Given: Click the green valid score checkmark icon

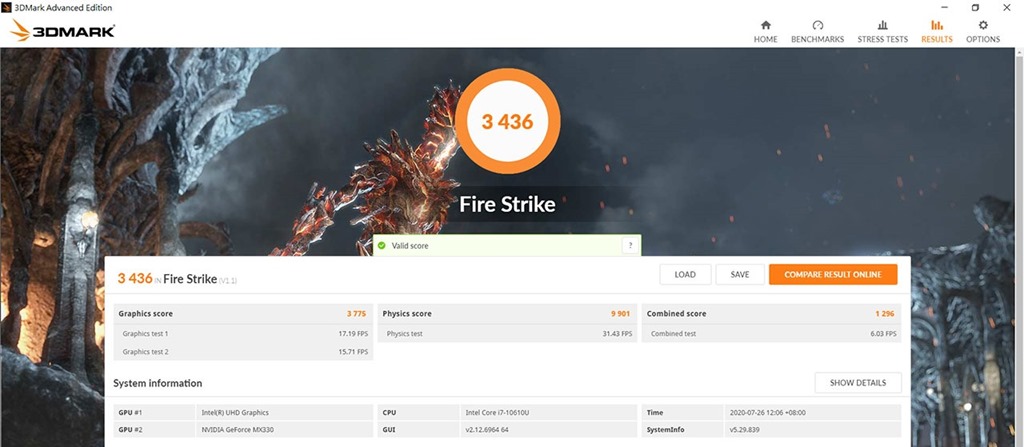Looking at the screenshot, I should [x=381, y=246].
